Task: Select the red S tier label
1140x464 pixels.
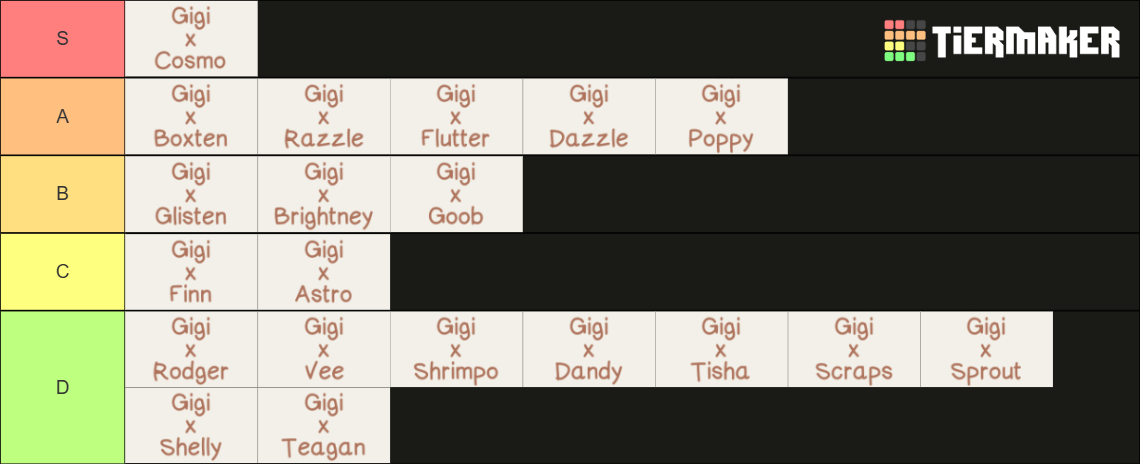Action: 63,39
